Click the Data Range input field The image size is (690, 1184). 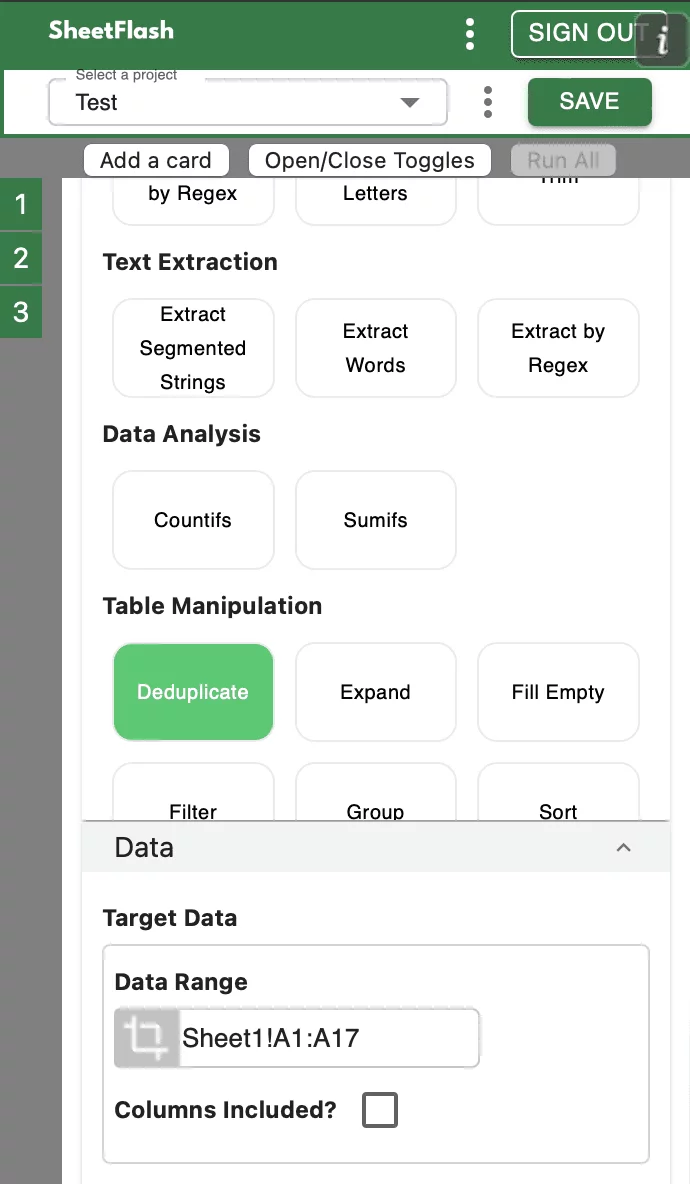tap(327, 1038)
